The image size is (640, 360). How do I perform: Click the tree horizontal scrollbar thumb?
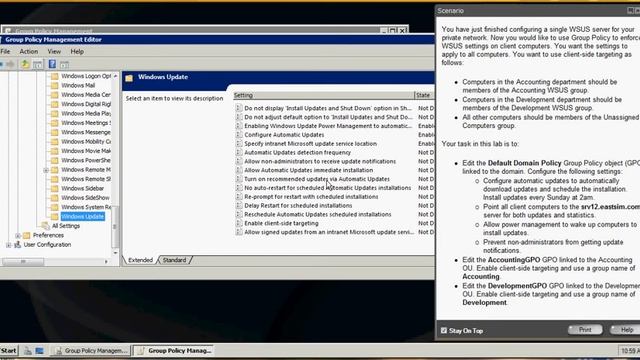[23, 262]
